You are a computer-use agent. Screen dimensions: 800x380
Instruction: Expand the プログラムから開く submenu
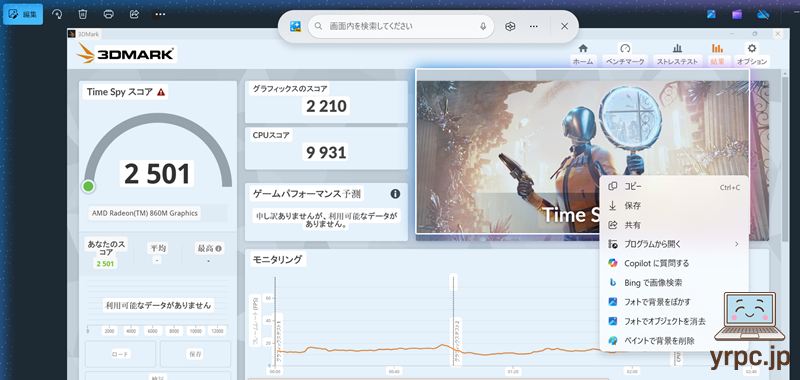(674, 244)
